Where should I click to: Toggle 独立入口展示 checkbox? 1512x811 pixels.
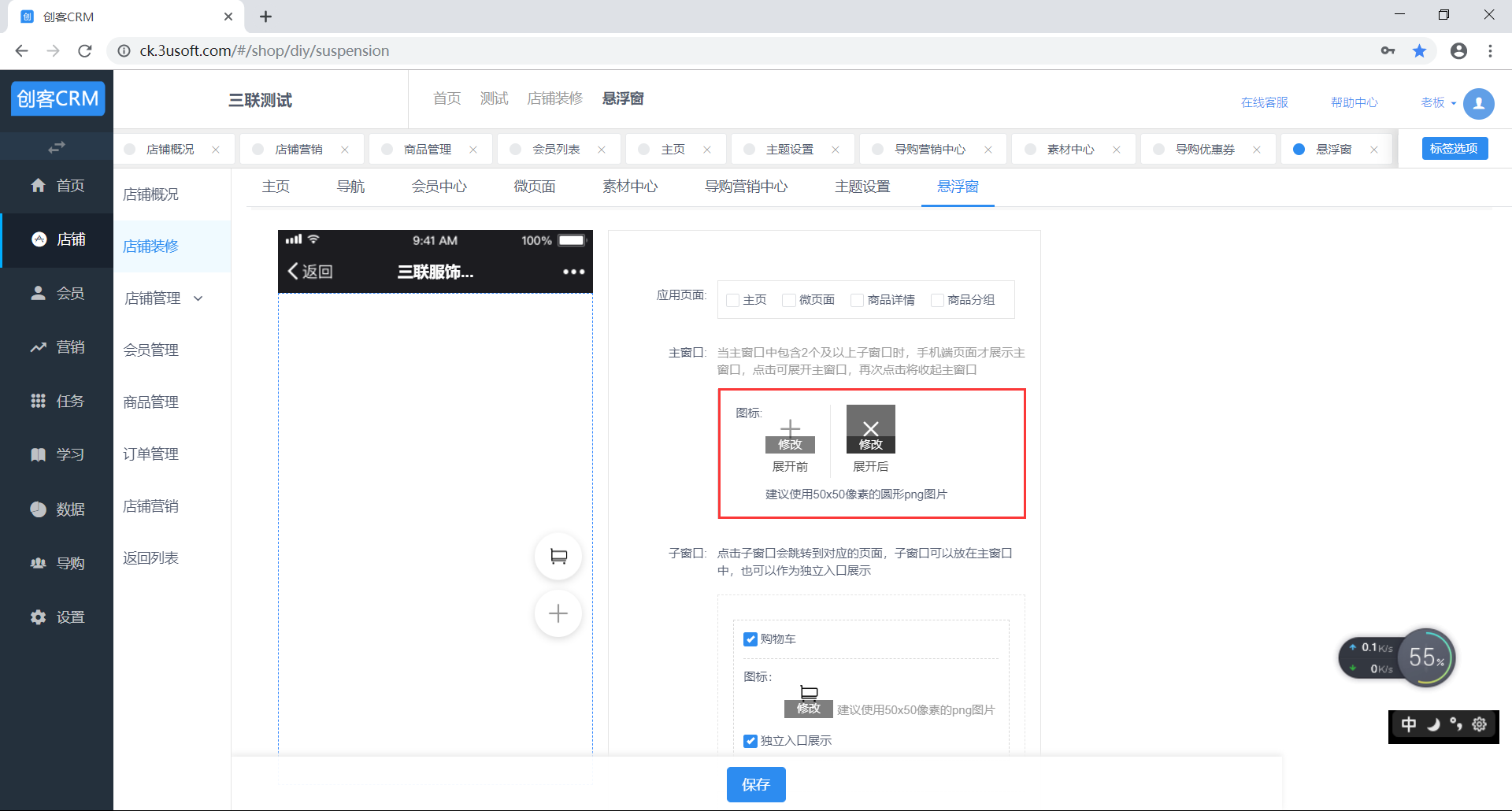point(750,741)
